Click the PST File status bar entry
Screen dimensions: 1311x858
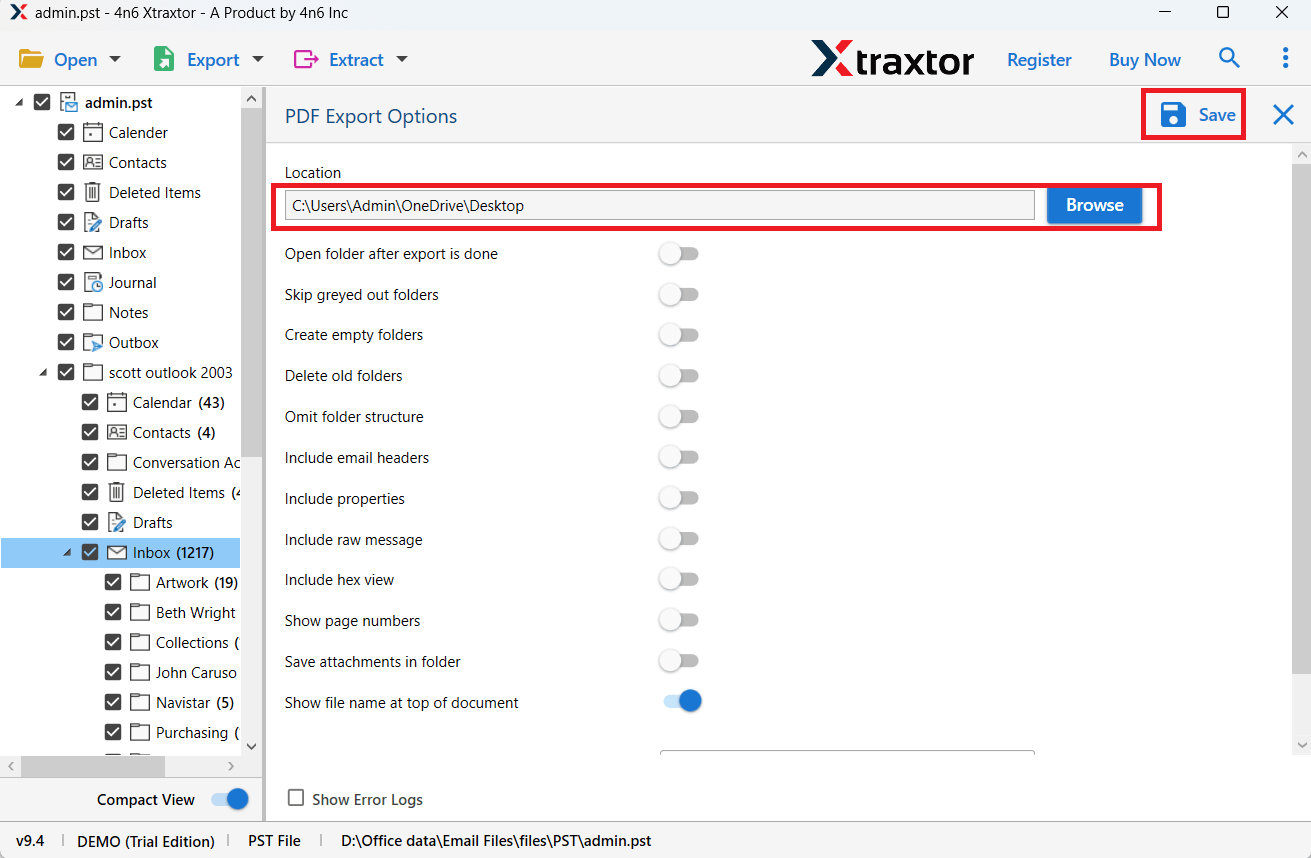[x=274, y=841]
